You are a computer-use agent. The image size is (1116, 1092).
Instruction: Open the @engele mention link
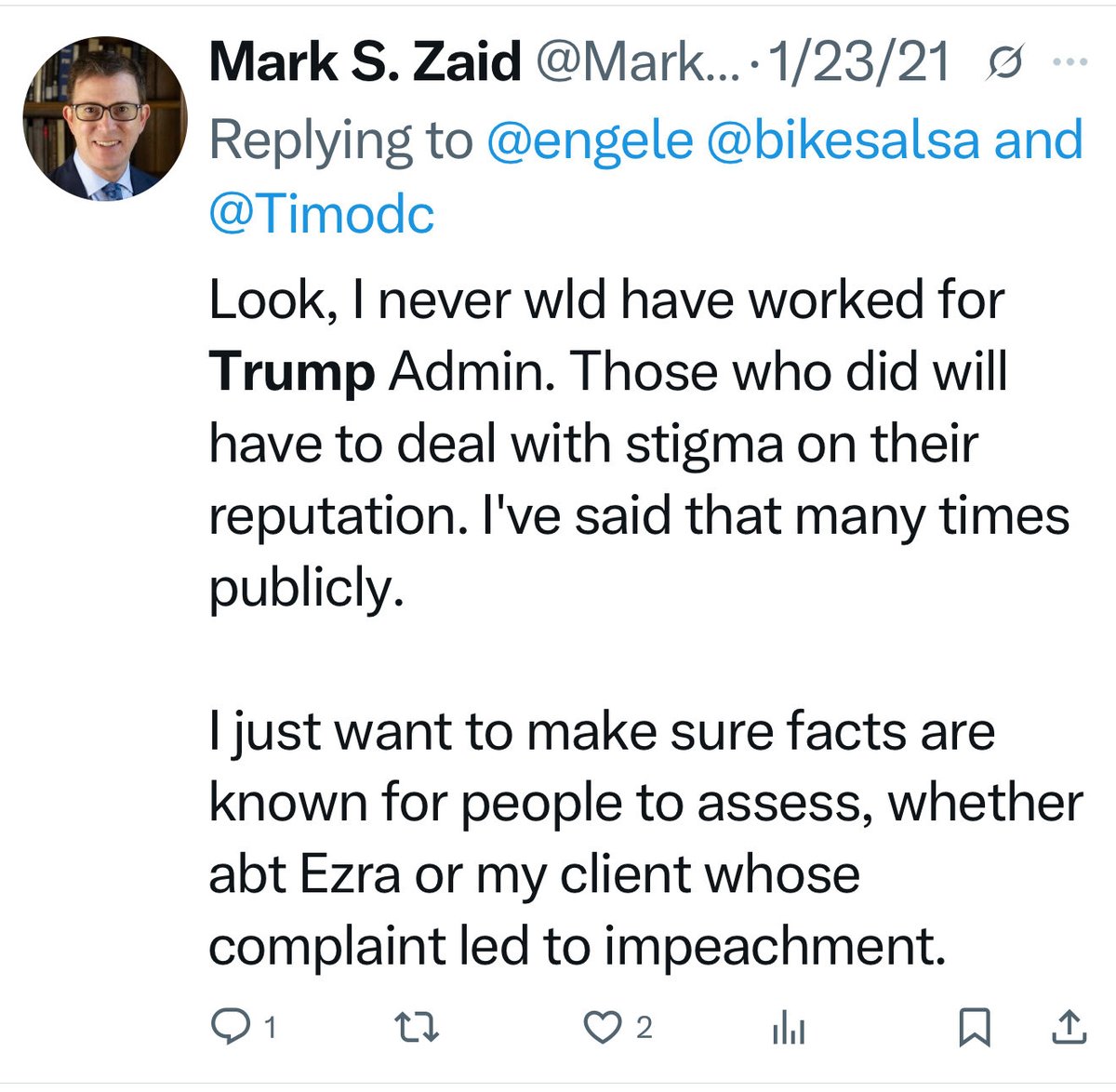click(591, 140)
